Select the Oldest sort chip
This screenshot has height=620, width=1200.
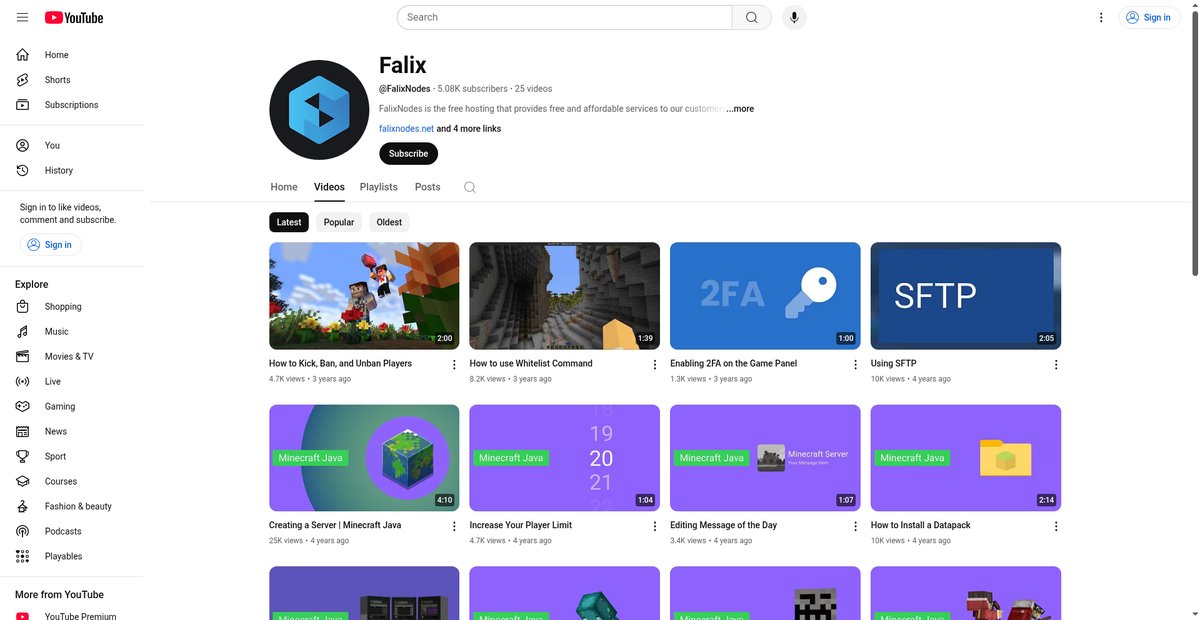tap(389, 222)
